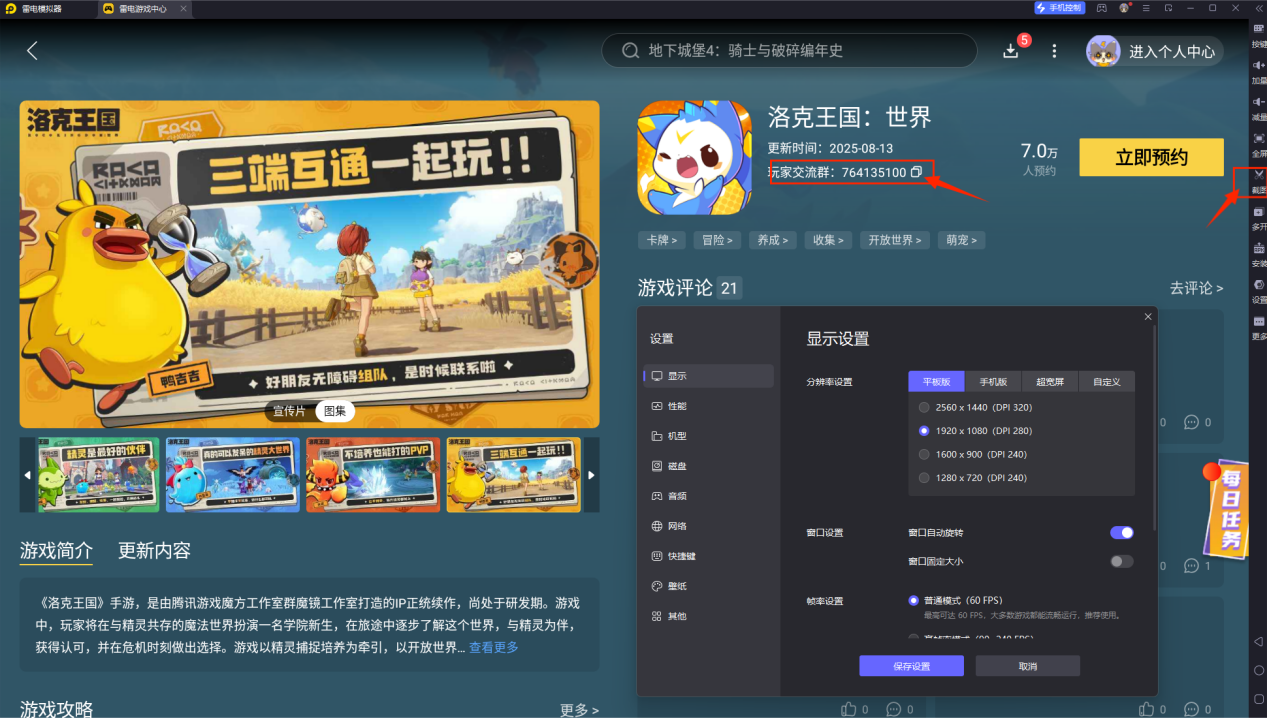The height and width of the screenshot is (718, 1267).
Task: Open 快捷键 settings category
Action: tap(709, 556)
